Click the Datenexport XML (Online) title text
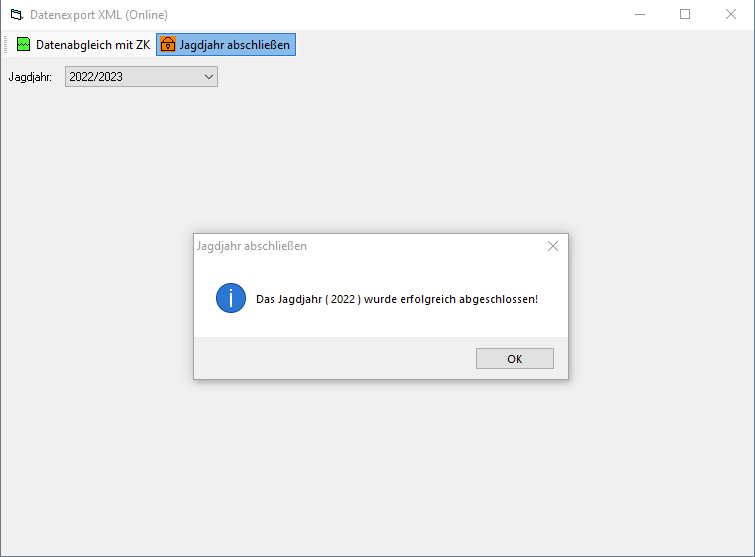755x557 pixels. click(98, 15)
